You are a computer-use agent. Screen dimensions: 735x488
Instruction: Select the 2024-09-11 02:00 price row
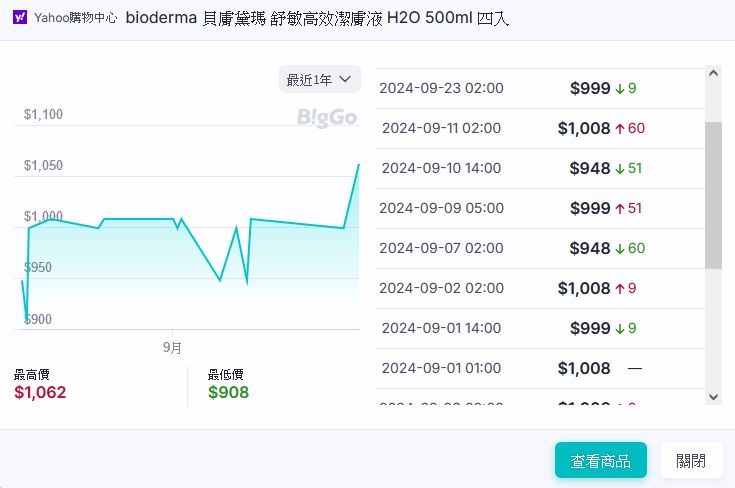pyautogui.click(x=540, y=128)
